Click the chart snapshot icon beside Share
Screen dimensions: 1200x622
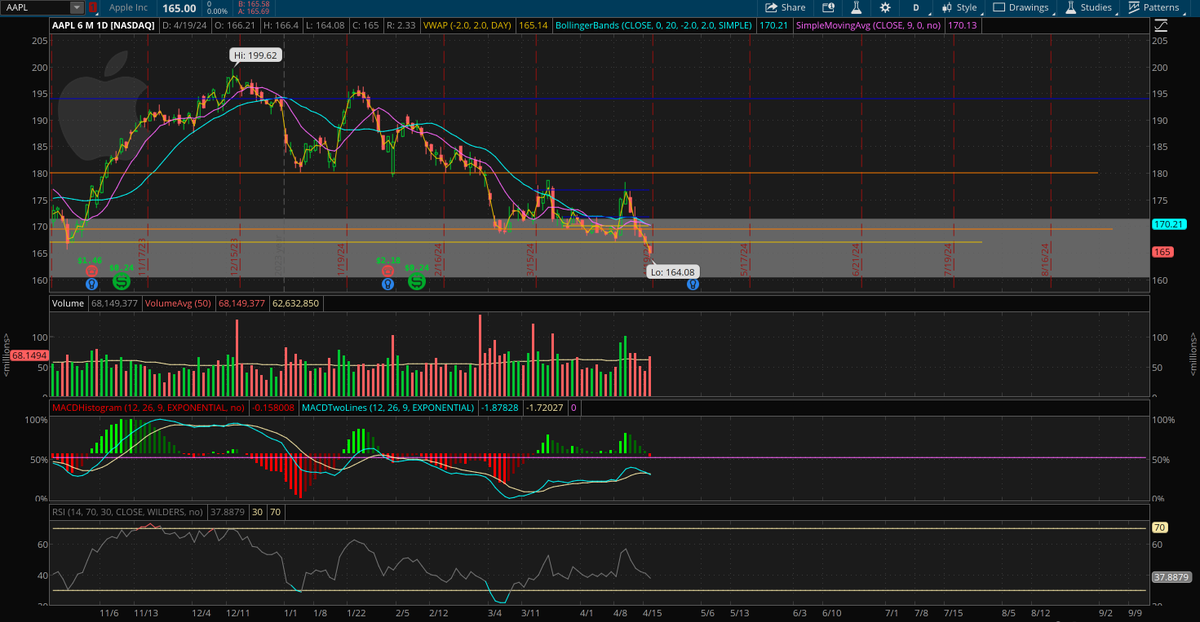pyautogui.click(x=828, y=7)
